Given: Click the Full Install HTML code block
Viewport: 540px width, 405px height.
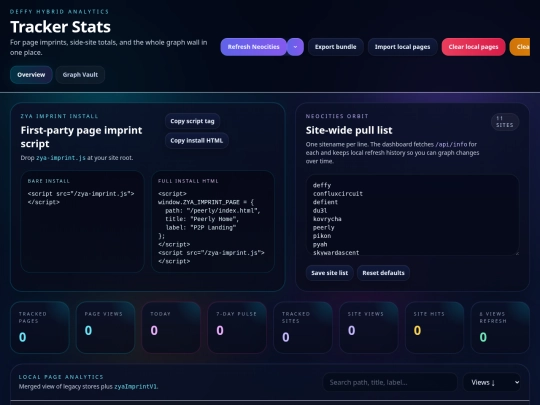Looking at the screenshot, I should point(213,222).
